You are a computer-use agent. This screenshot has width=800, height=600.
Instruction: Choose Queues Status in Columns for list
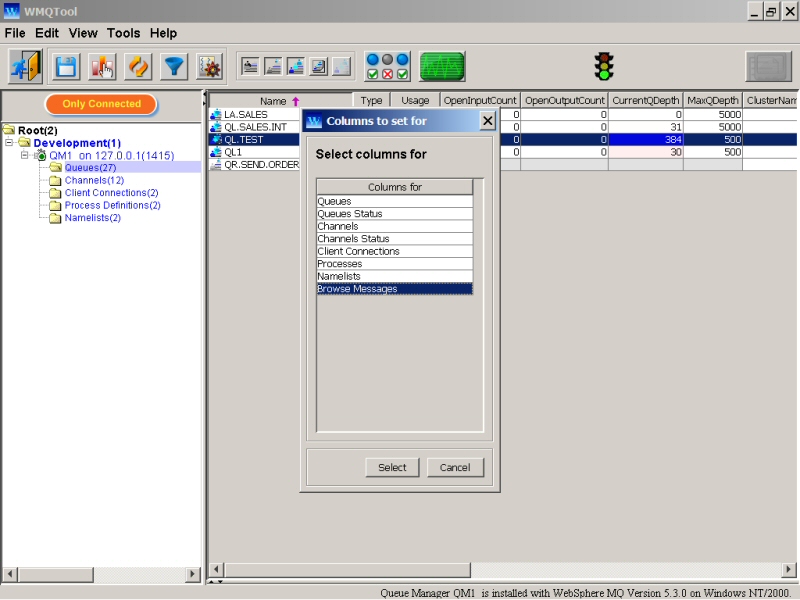[x=394, y=214]
